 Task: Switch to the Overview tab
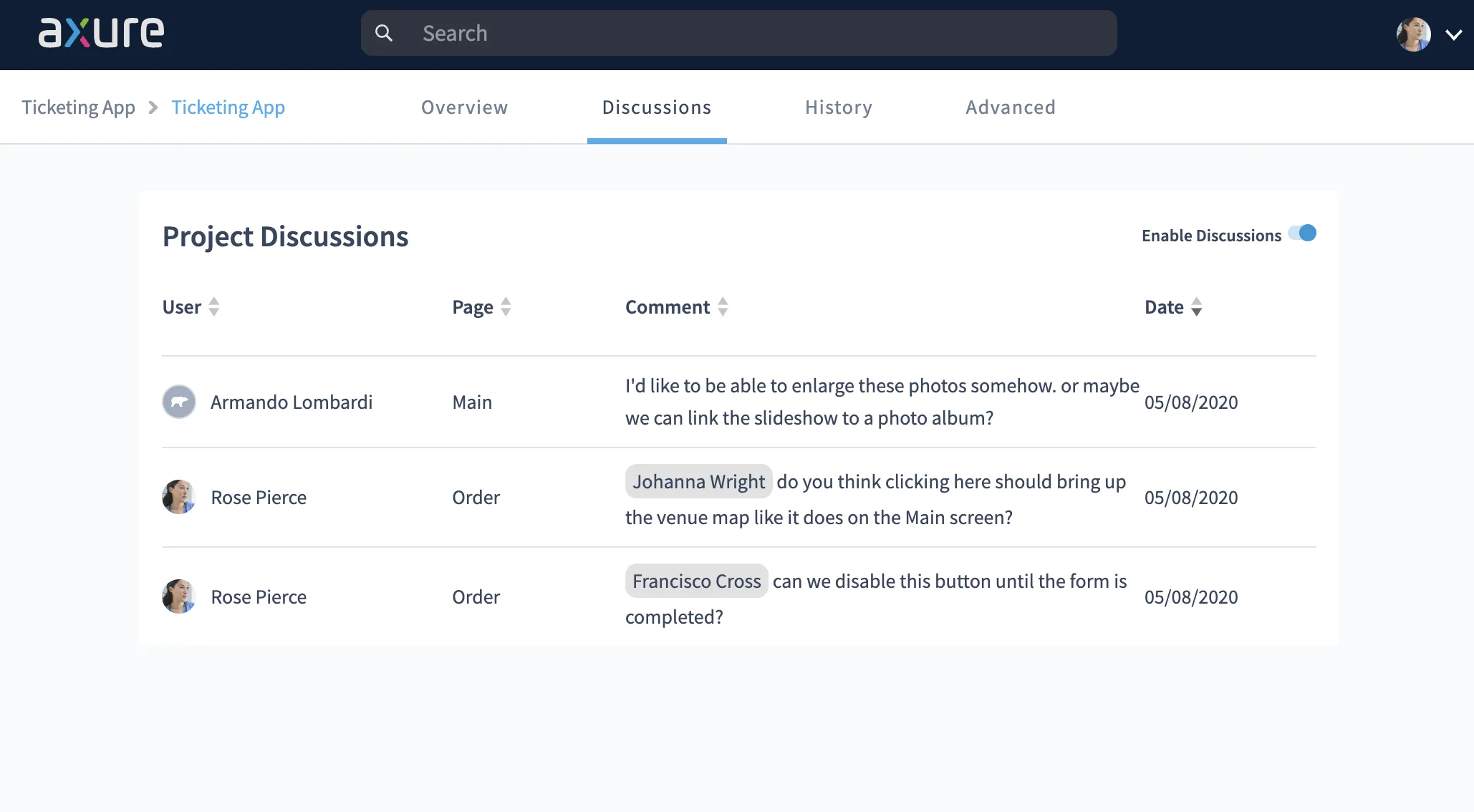(x=464, y=107)
